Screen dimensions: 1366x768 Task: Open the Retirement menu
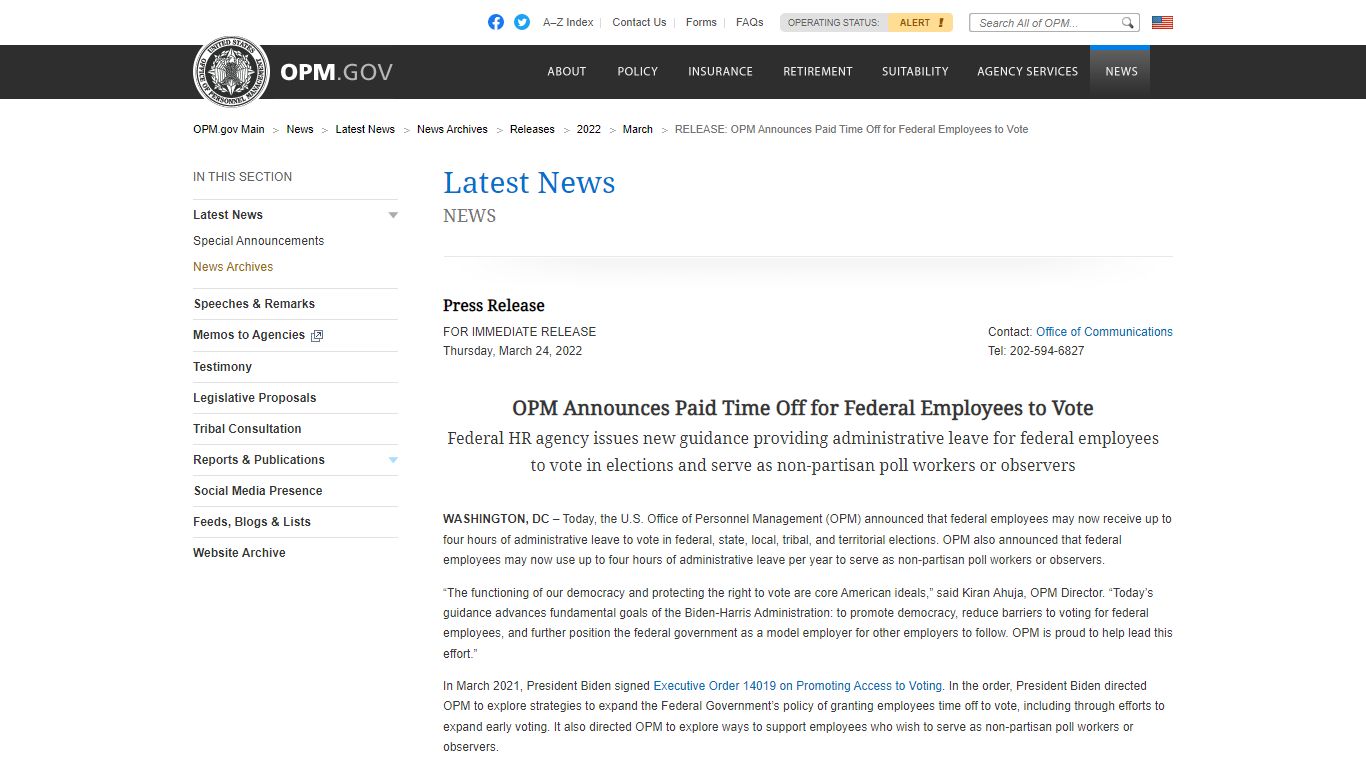[818, 71]
